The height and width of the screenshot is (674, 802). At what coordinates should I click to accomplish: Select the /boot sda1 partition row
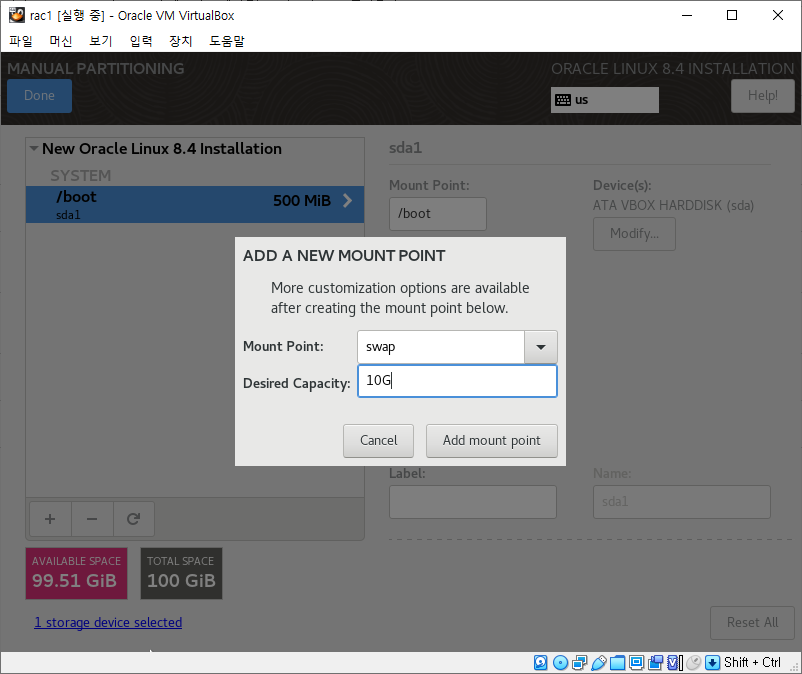(x=195, y=204)
